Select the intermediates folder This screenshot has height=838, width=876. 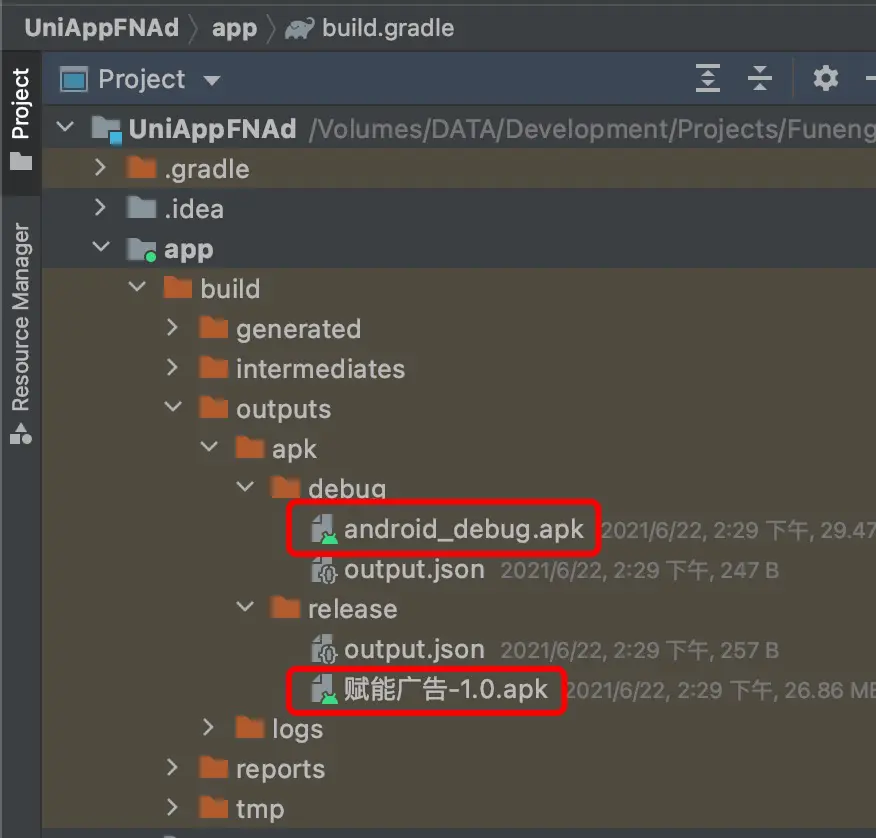click(x=320, y=369)
